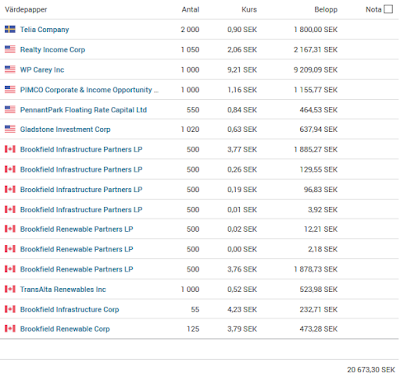Open Brookfield Infrastructure Partners LP with 96,83 SEK
400x377 pixels.
(81, 189)
